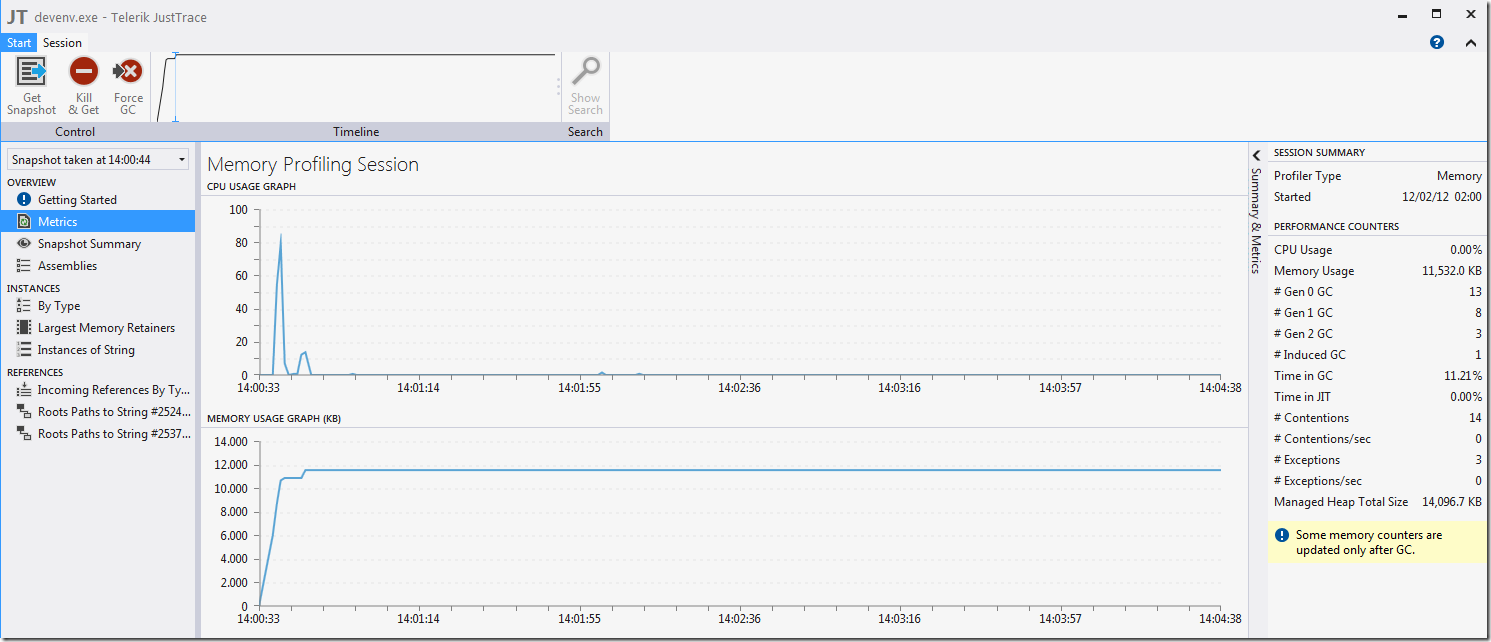
Task: Click the CPU Usage 0.00% counter
Action: [1377, 250]
